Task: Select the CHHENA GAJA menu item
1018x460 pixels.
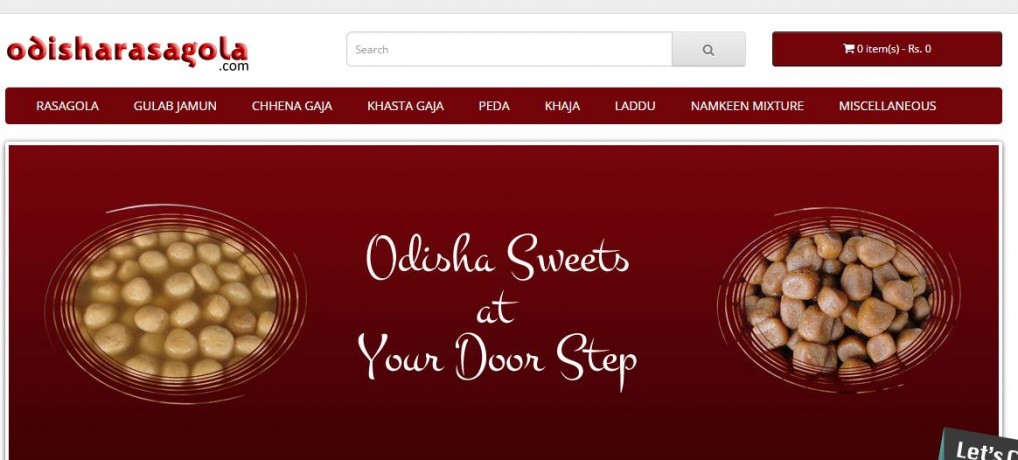Action: 292,106
